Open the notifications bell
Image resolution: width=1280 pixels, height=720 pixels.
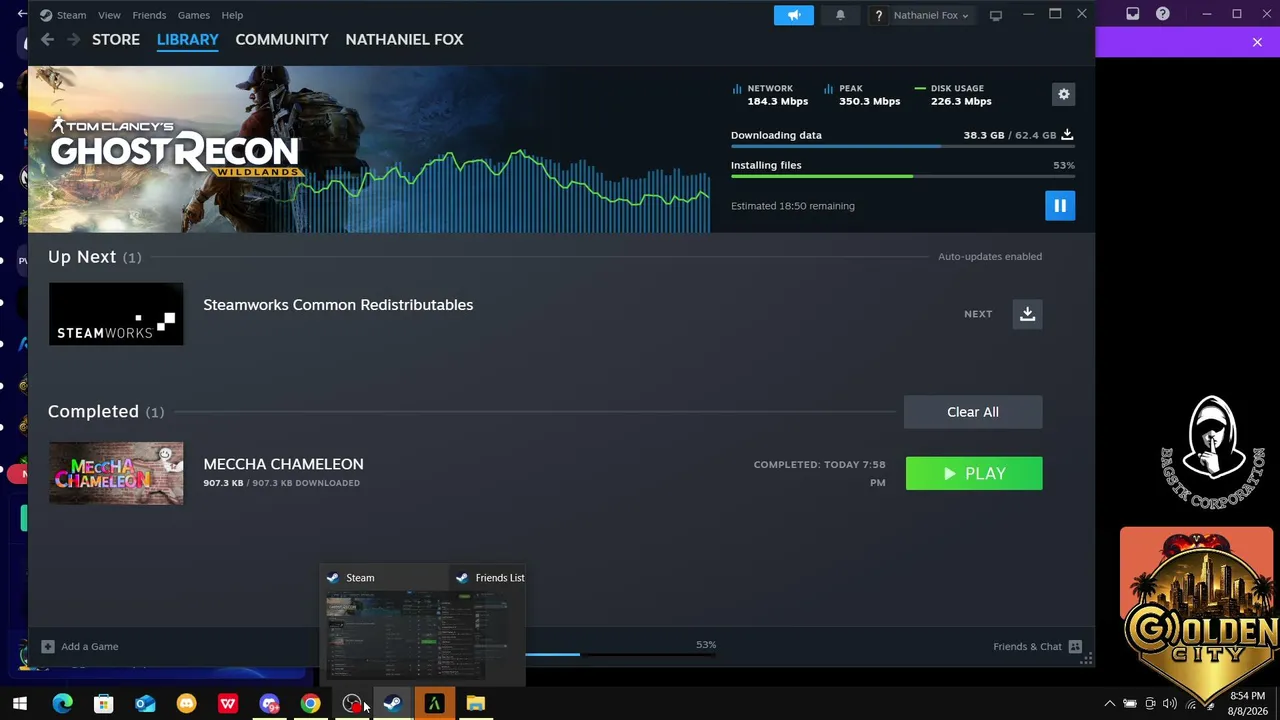tap(840, 15)
